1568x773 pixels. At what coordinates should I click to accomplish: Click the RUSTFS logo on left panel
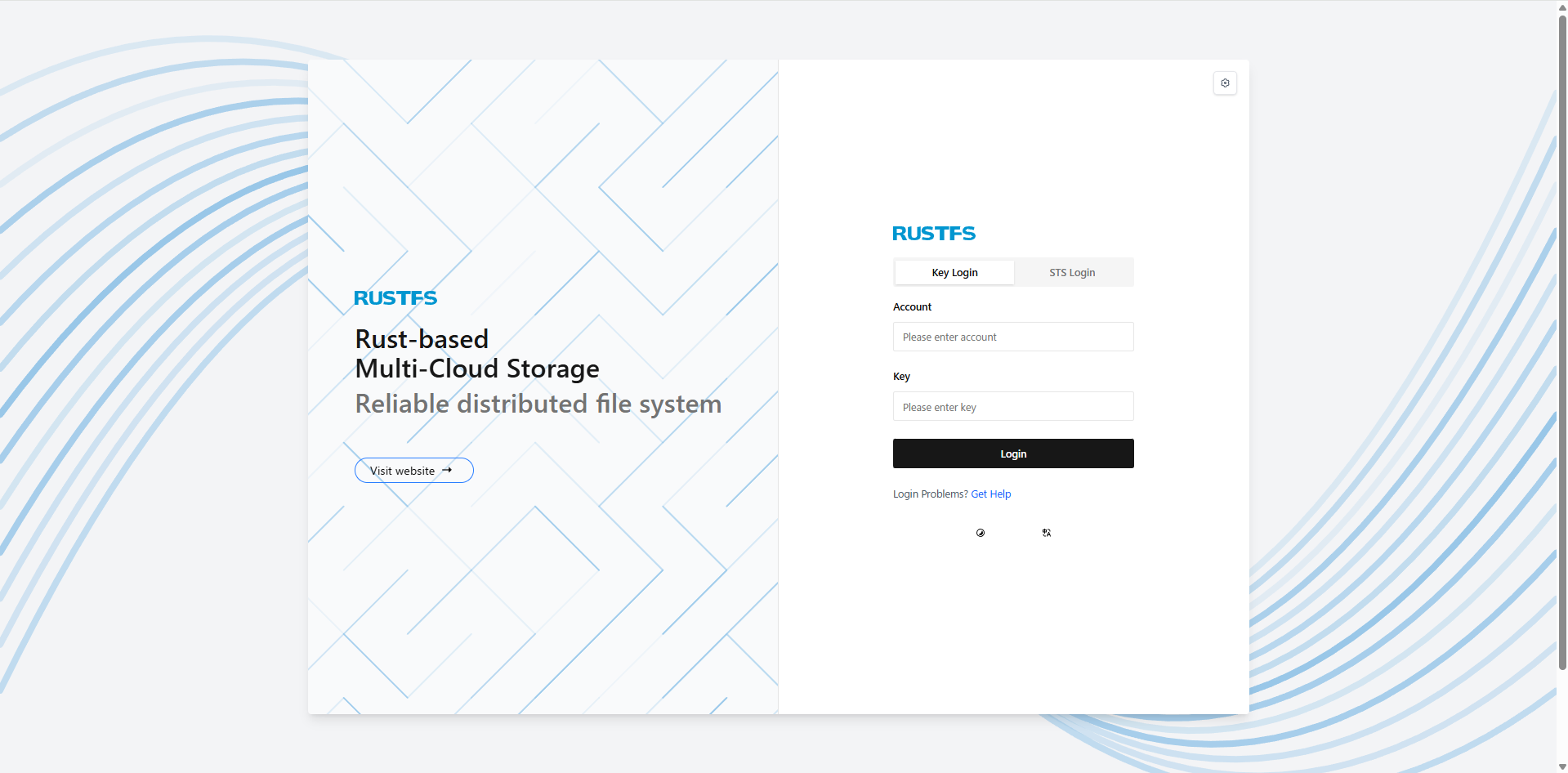[395, 298]
